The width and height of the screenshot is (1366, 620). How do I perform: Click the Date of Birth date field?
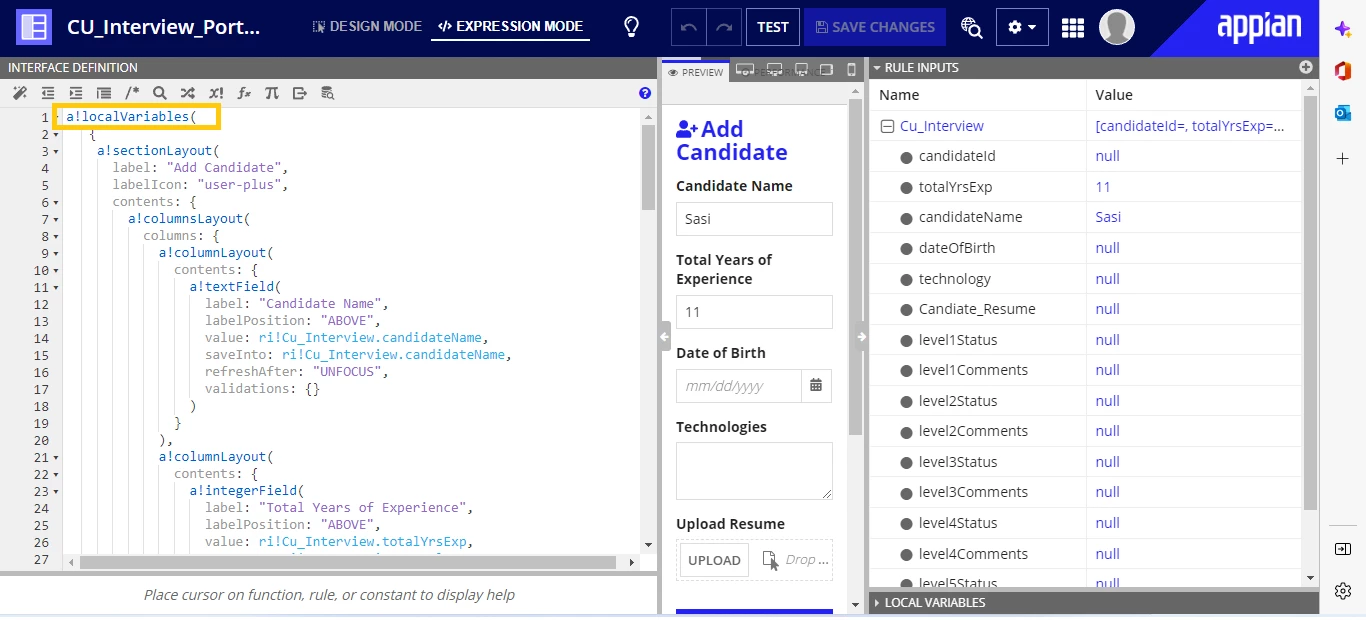739,385
